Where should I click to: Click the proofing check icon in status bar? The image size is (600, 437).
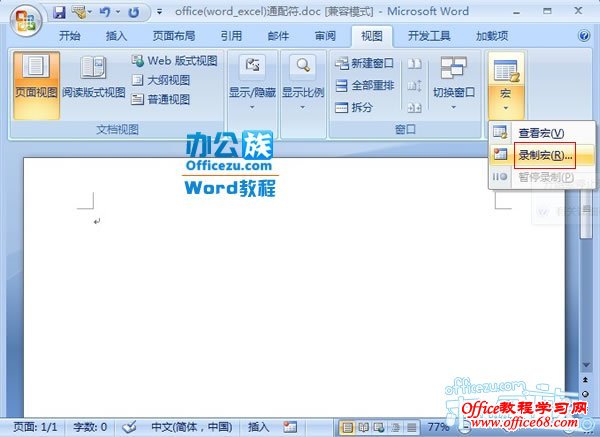pyautogui.click(x=129, y=427)
